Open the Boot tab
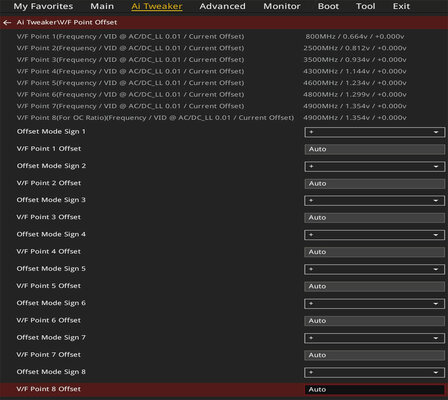This screenshot has height=400, width=448. click(x=328, y=6)
